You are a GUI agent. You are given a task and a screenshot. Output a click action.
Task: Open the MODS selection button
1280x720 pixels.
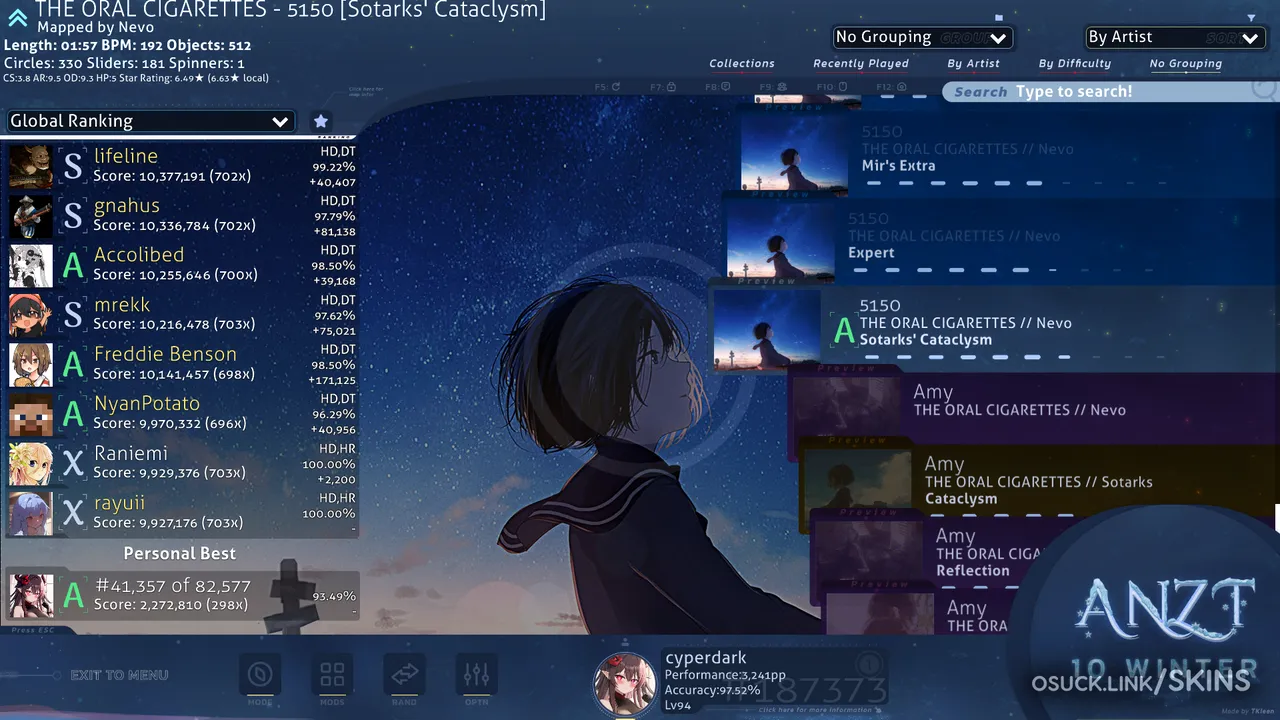point(332,676)
